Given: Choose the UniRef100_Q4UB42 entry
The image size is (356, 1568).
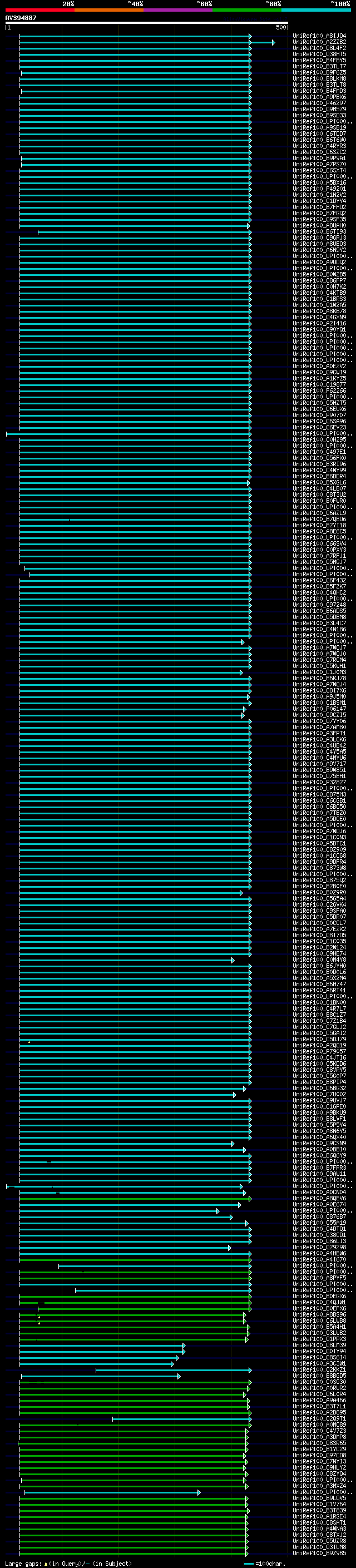Looking at the screenshot, I should [319, 746].
